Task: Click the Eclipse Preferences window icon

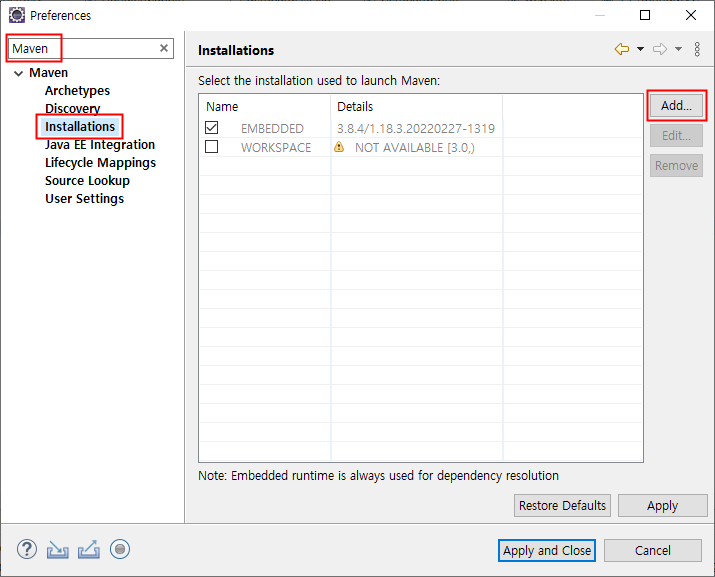Action: pyautogui.click(x=17, y=15)
